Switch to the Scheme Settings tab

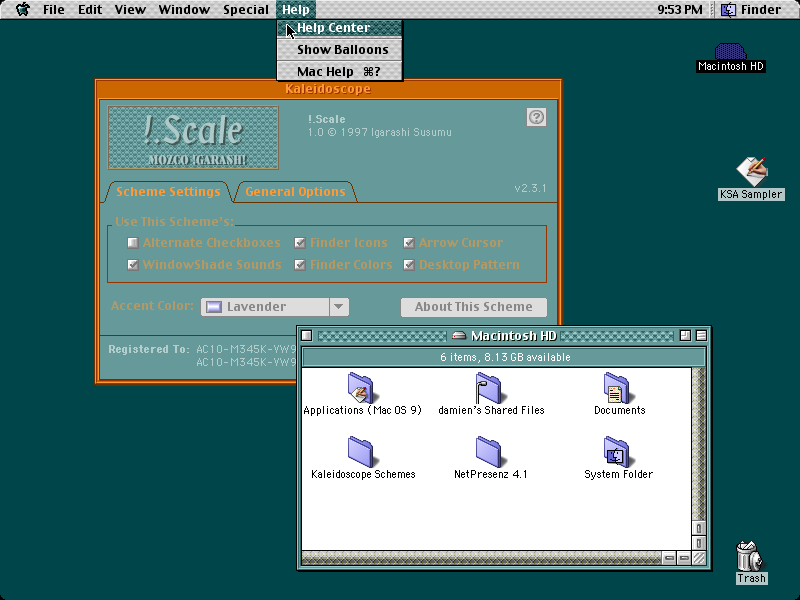(168, 192)
